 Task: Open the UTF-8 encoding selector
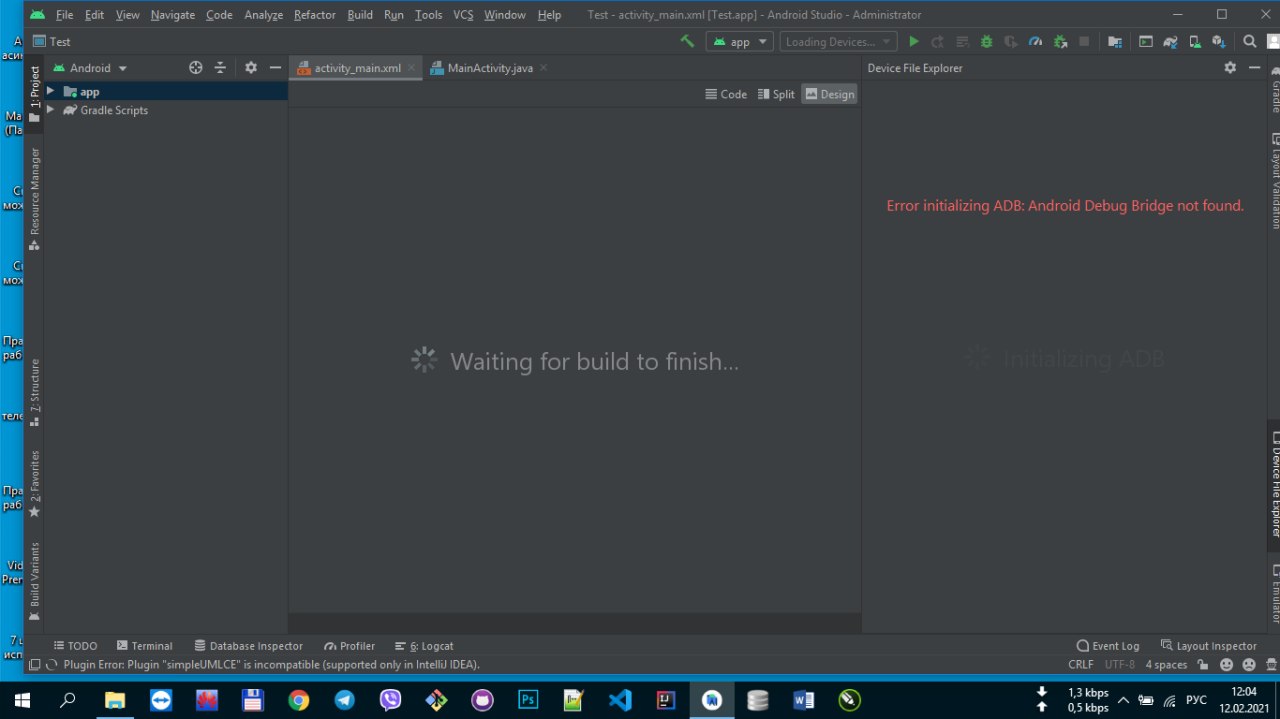click(1120, 664)
